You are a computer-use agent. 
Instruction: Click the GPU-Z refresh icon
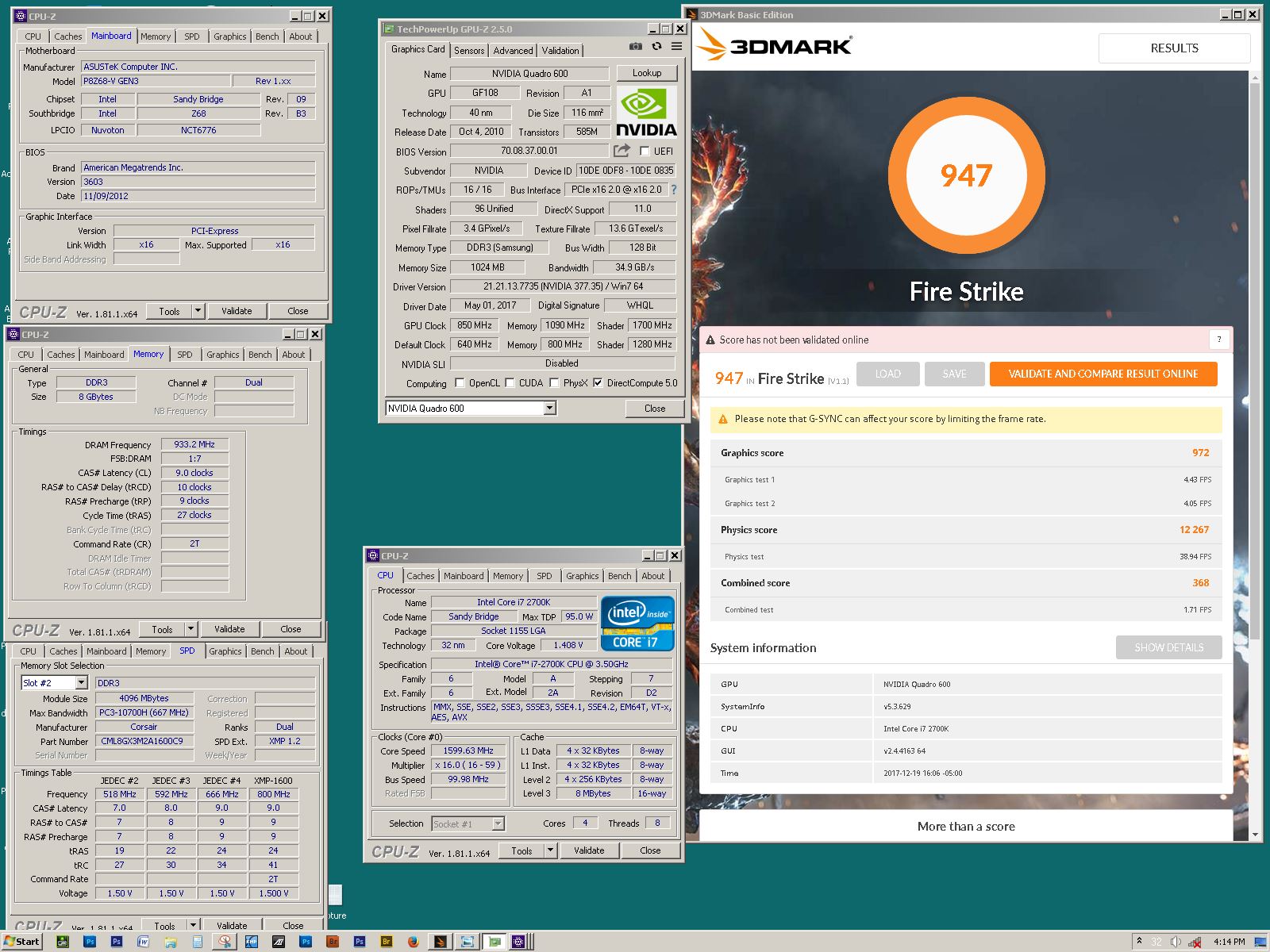(656, 47)
